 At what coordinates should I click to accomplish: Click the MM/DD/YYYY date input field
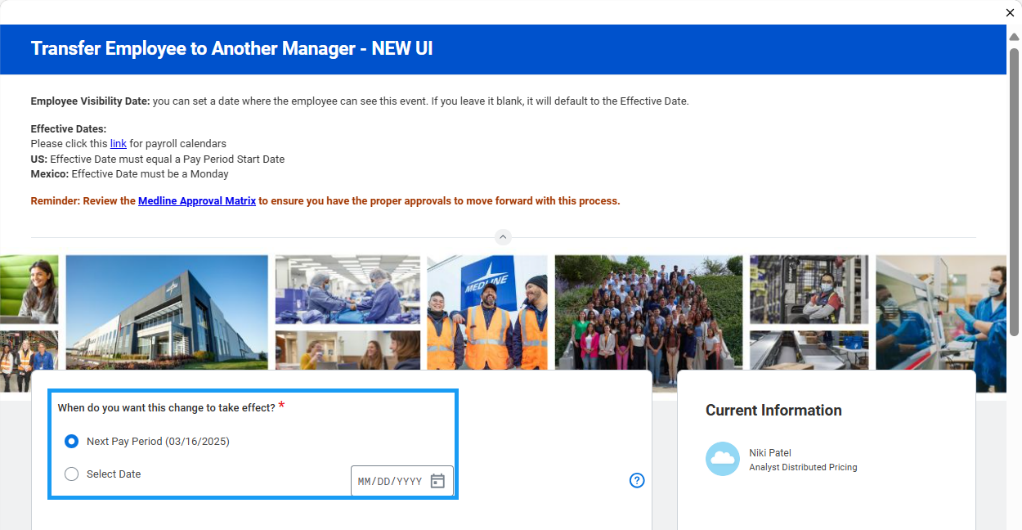pos(402,481)
